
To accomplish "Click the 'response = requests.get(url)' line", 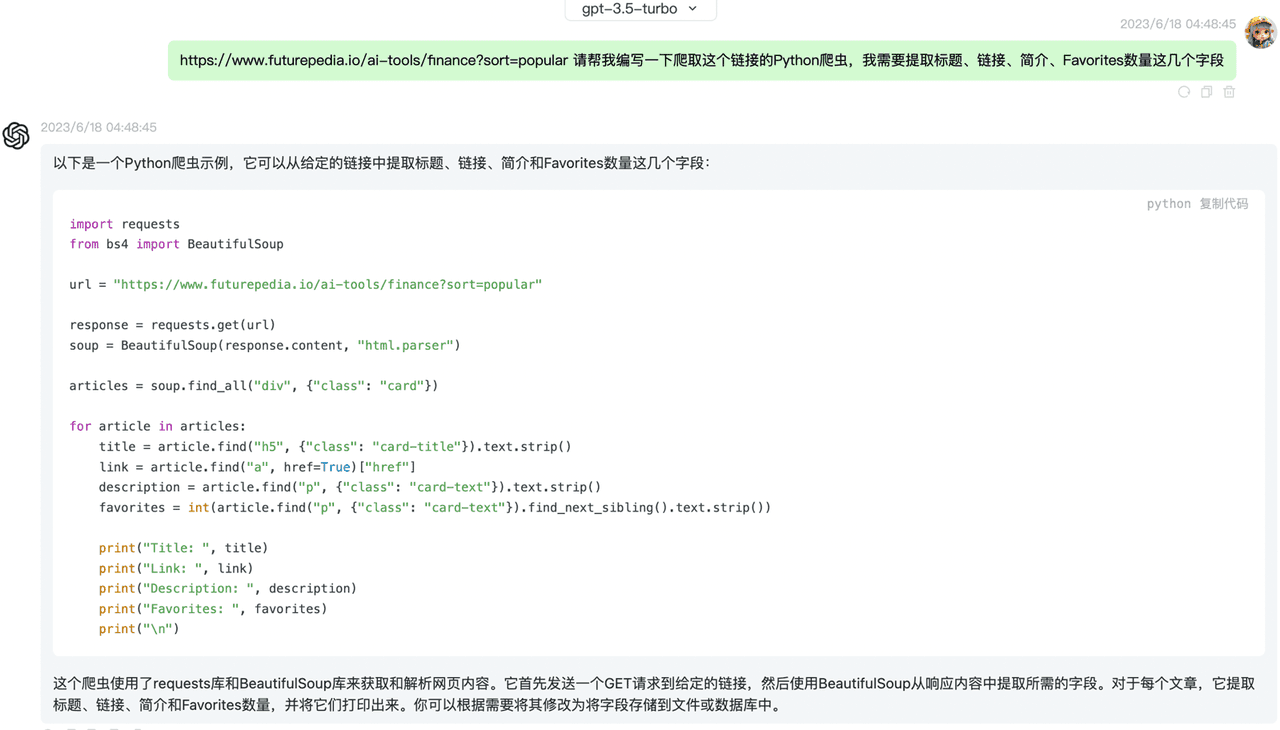I will point(172,325).
